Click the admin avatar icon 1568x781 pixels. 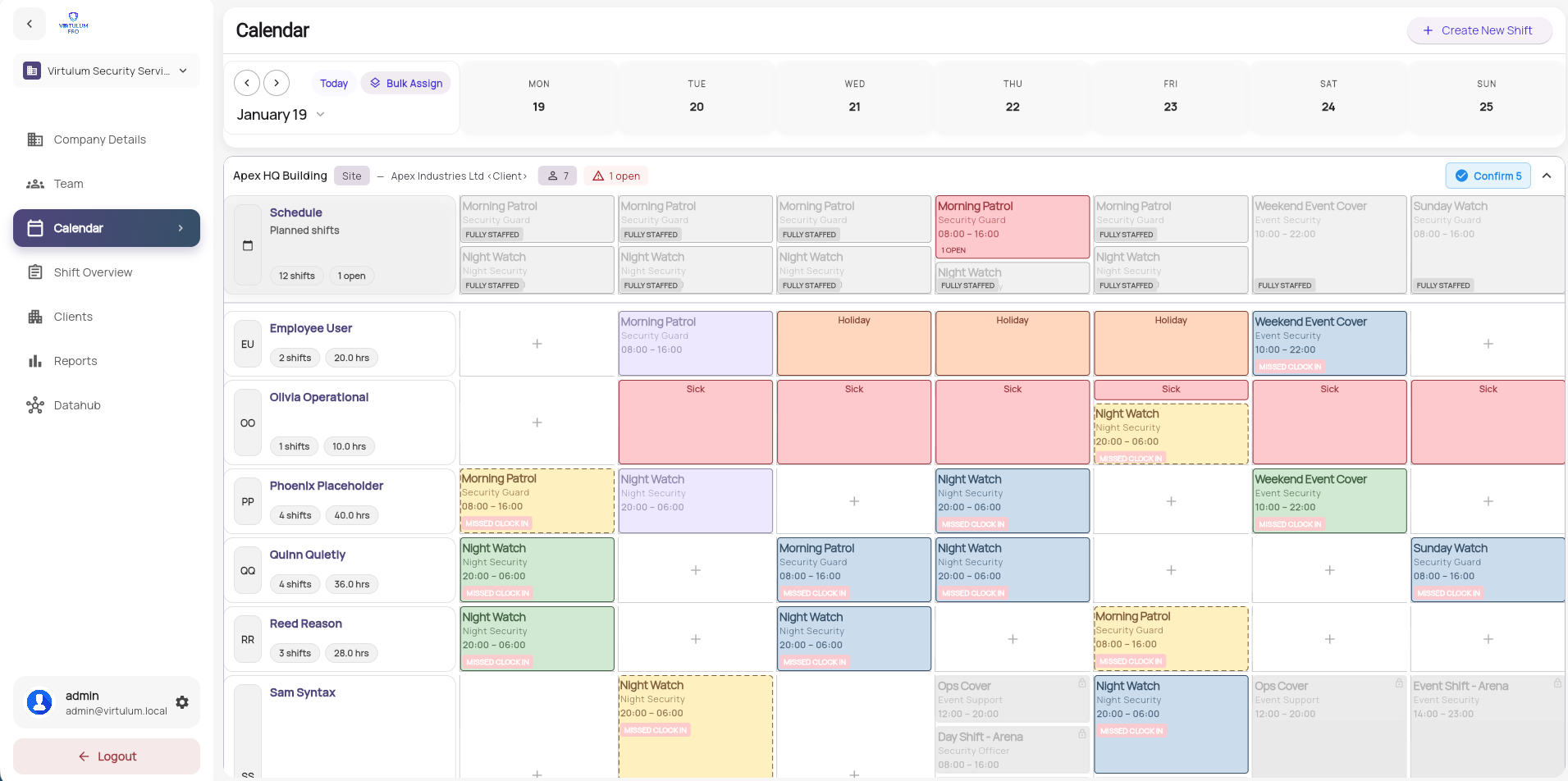39,701
